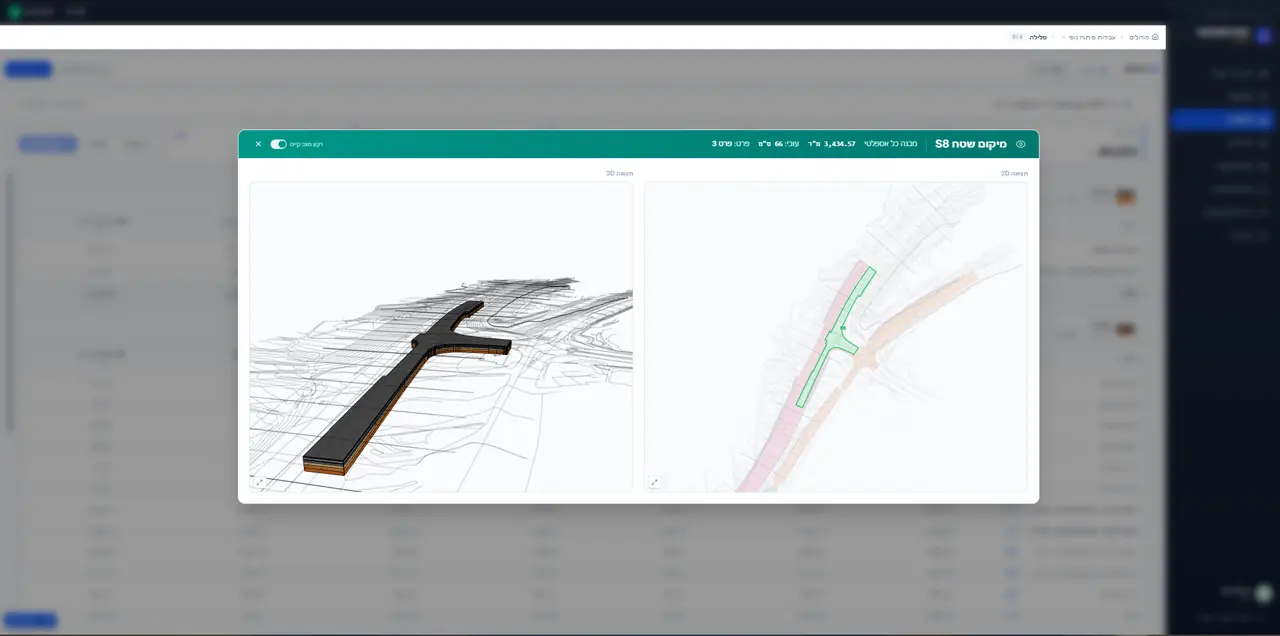Click the purple logo icon in sidebar
Viewport: 1280px width, 636px height.
[x=1264, y=35]
